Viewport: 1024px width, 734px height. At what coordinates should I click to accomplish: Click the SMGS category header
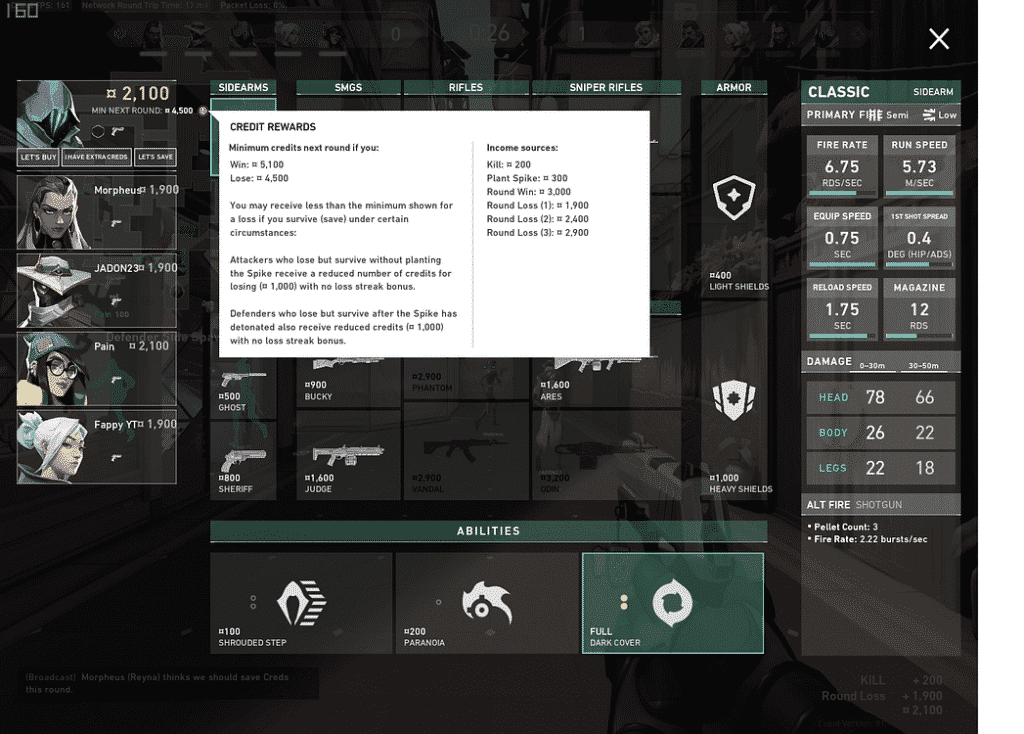(348, 88)
